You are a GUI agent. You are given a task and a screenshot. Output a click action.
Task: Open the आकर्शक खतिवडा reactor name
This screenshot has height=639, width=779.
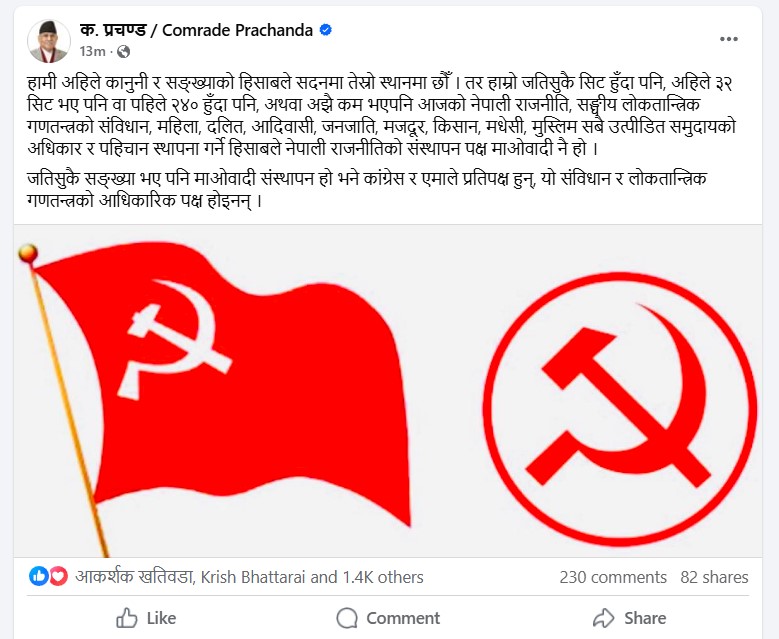coord(135,577)
